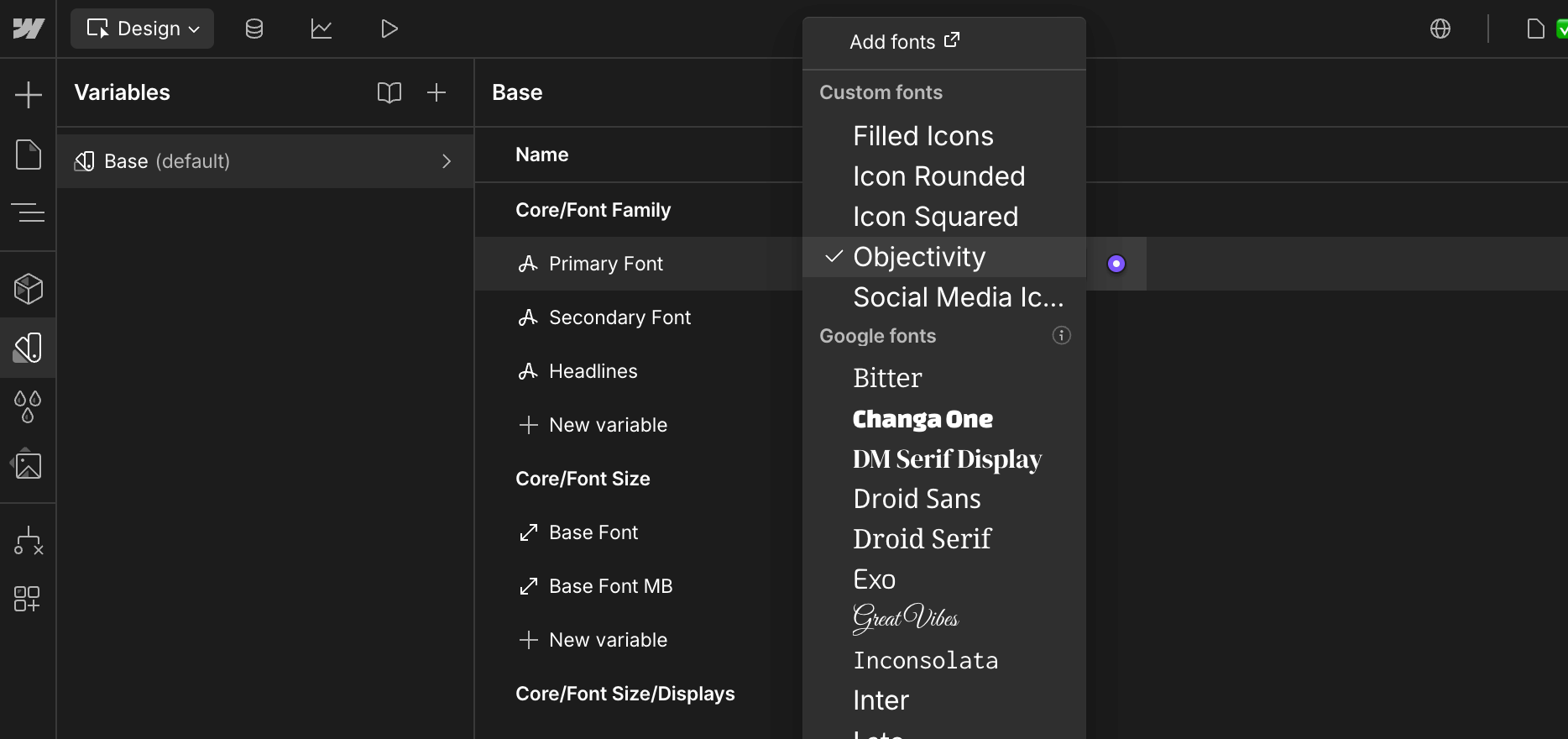Open the Webflow logo menu

coord(28,29)
